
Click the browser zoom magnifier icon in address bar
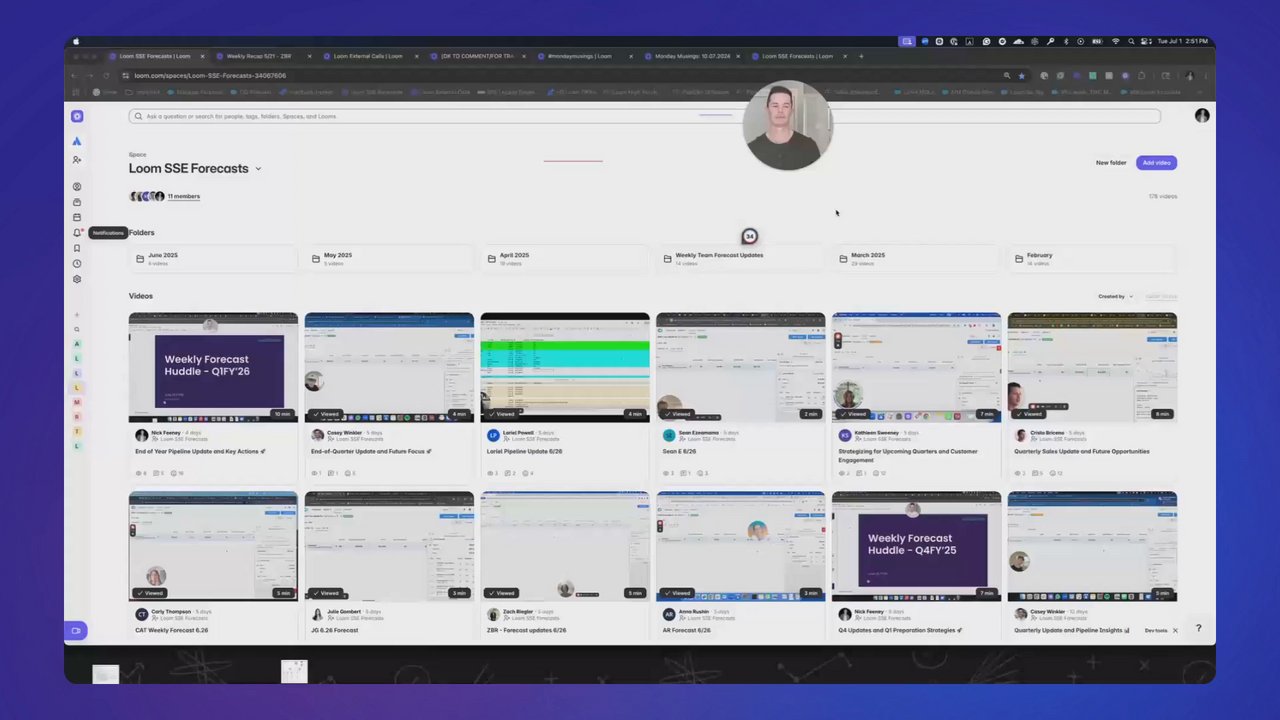point(1007,75)
